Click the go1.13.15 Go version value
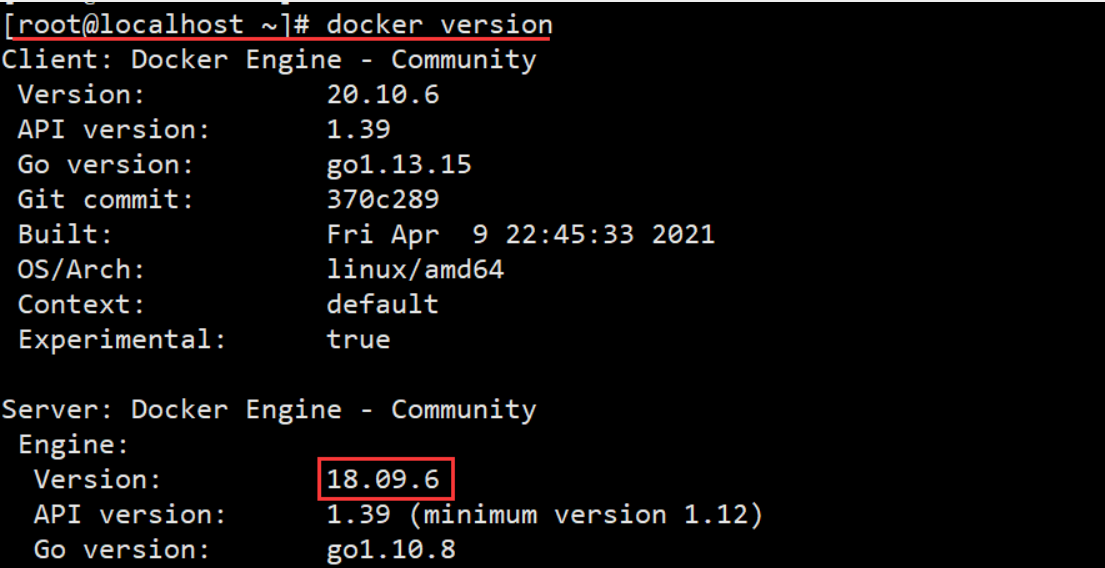The width and height of the screenshot is (1105, 568). tap(399, 165)
